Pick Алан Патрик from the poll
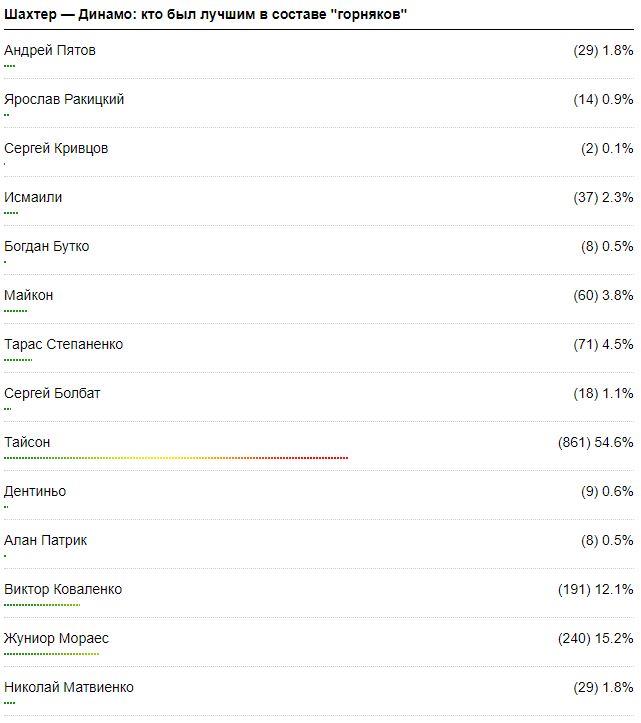 click(46, 540)
